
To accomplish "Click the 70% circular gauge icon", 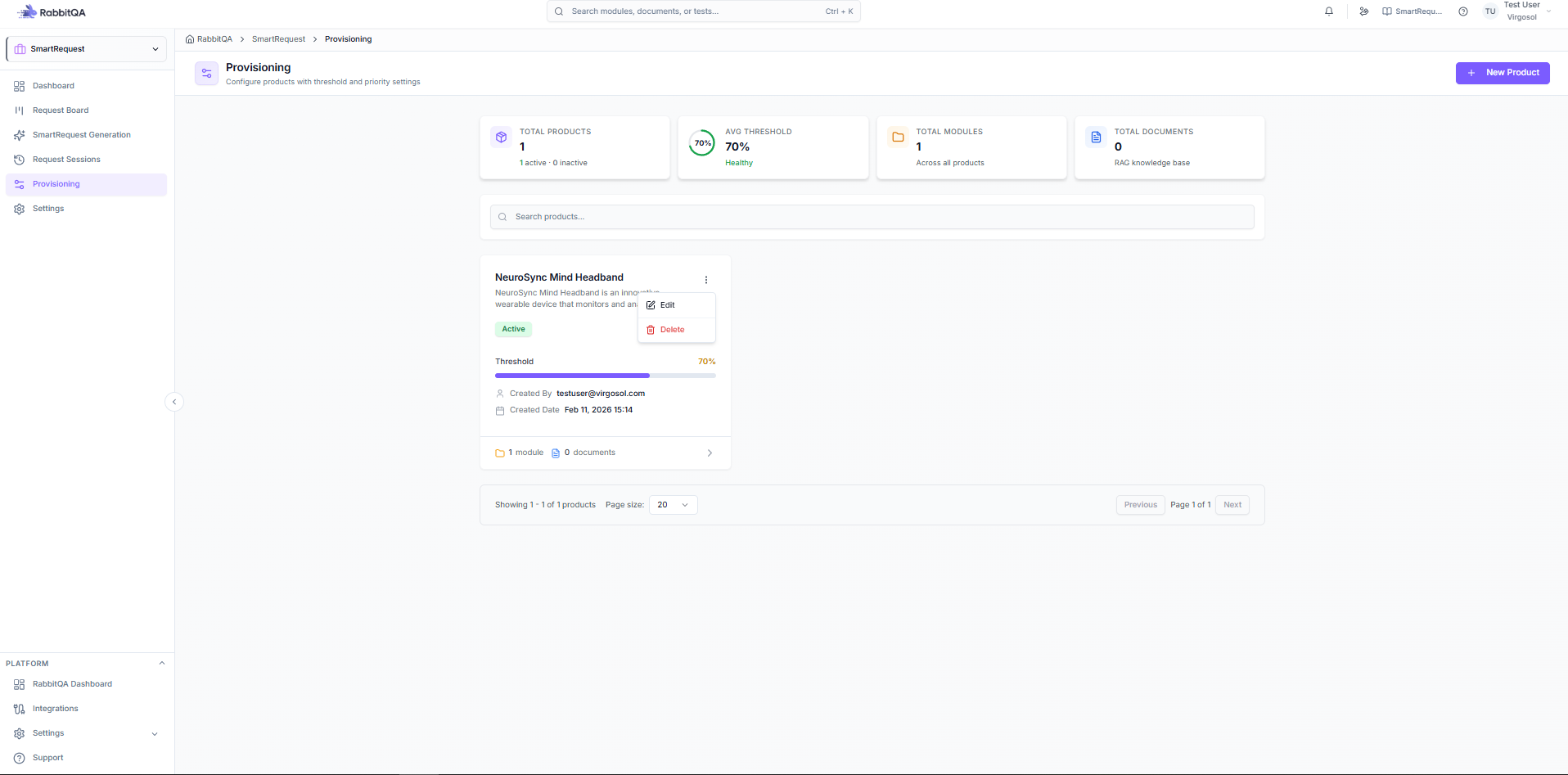I will click(x=702, y=143).
